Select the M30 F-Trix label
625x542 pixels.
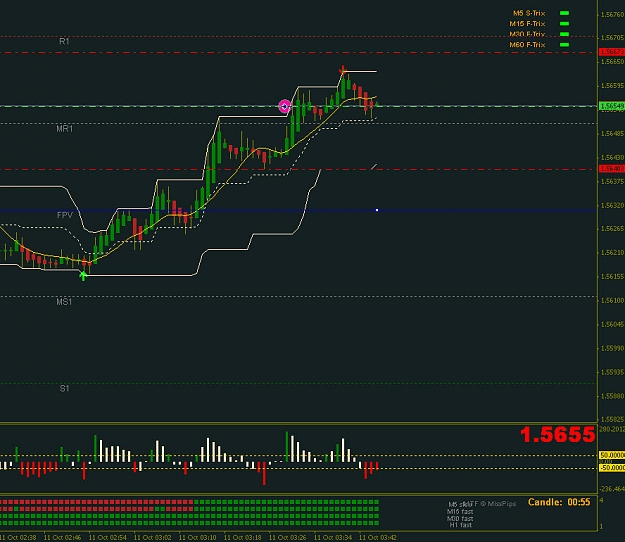click(x=527, y=34)
